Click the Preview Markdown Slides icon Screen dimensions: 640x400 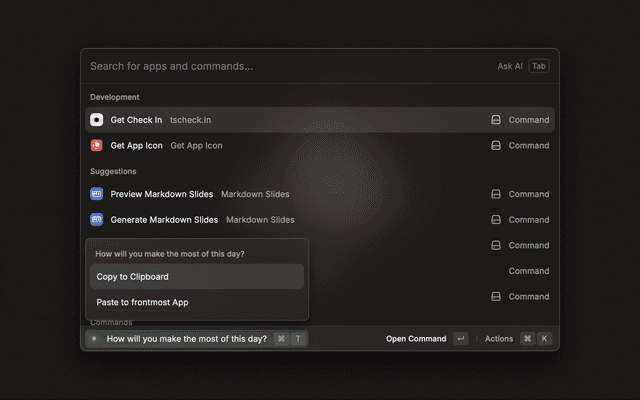click(x=97, y=194)
